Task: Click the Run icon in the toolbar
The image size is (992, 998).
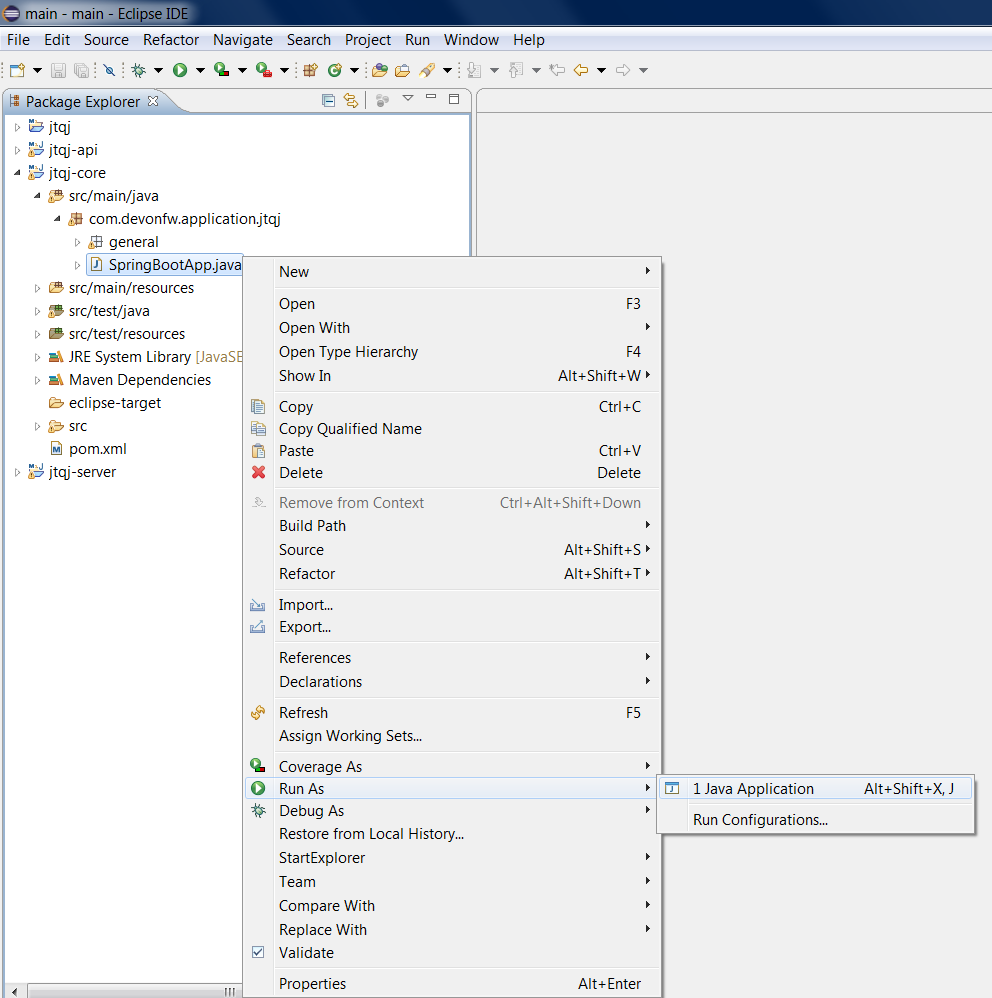Action: (x=180, y=70)
